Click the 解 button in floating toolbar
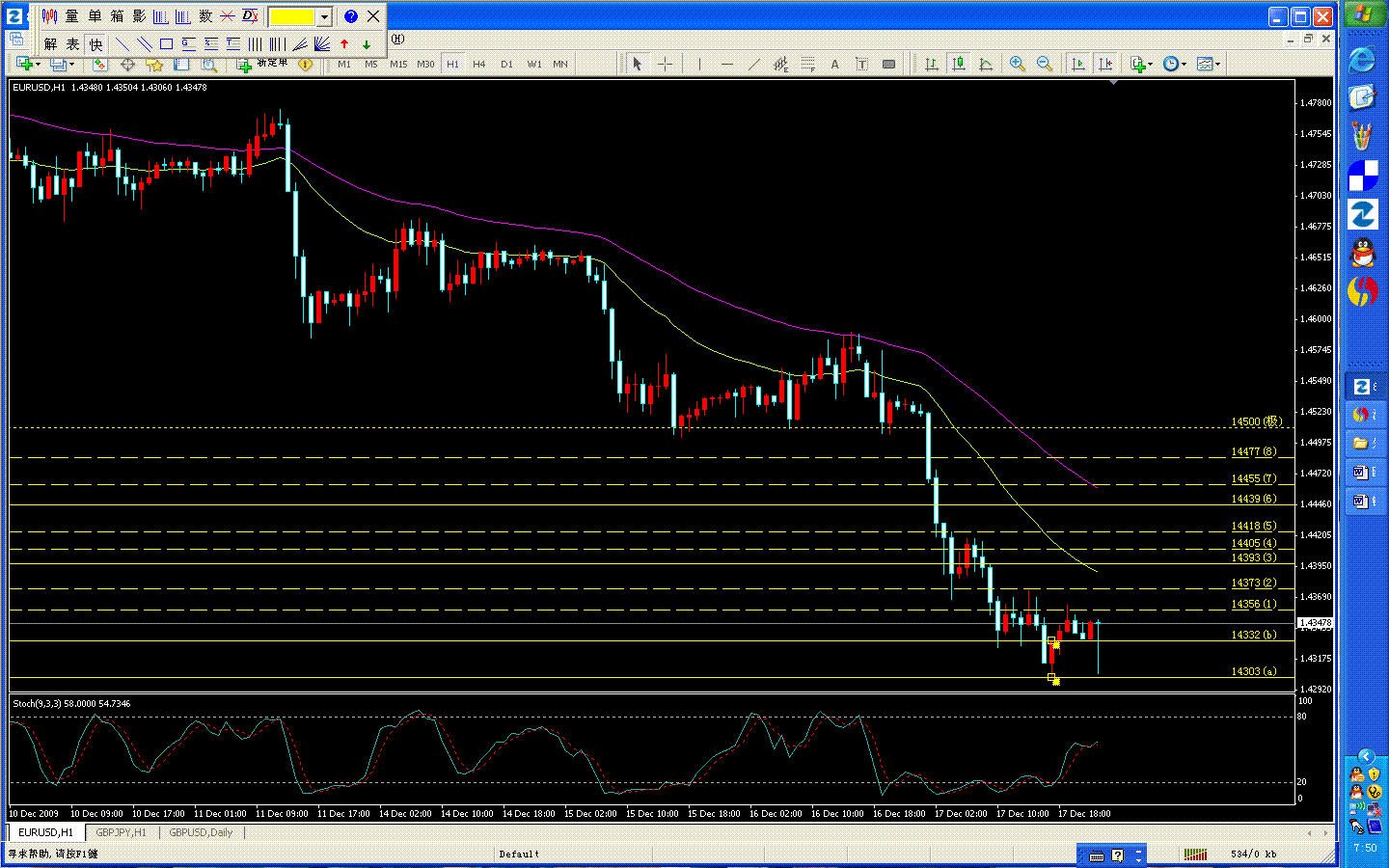Image resolution: width=1389 pixels, height=868 pixels. pos(51,44)
